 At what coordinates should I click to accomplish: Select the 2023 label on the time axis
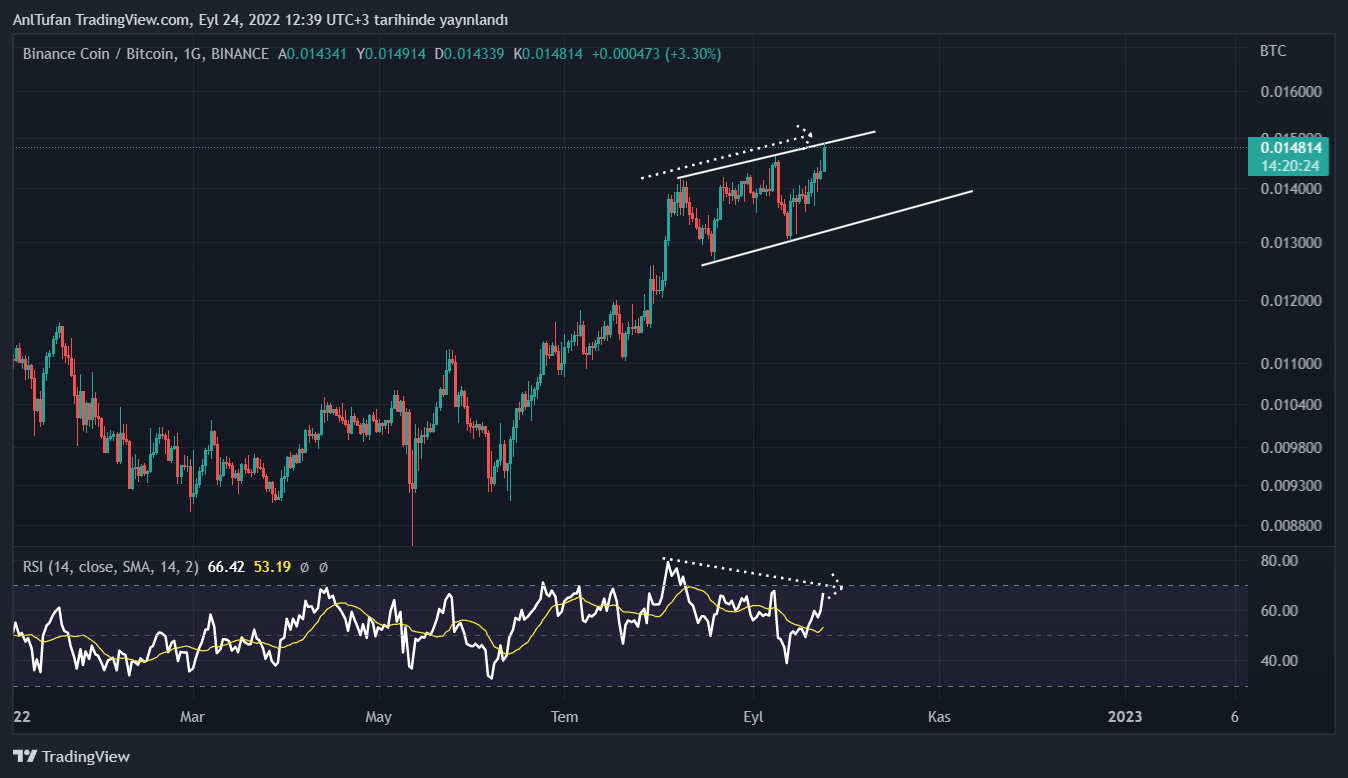(x=1126, y=716)
